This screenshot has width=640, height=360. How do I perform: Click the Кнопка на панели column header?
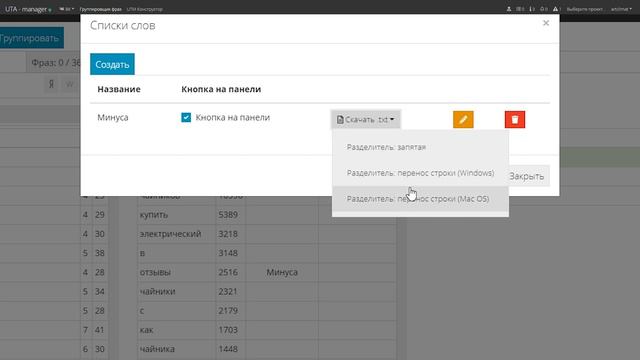[221, 89]
